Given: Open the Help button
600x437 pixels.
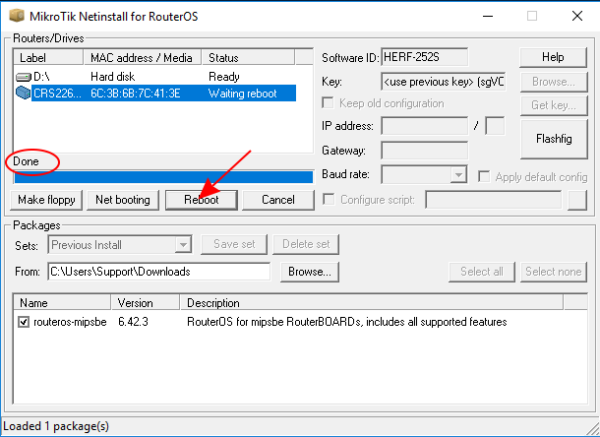Looking at the screenshot, I should click(x=553, y=57).
